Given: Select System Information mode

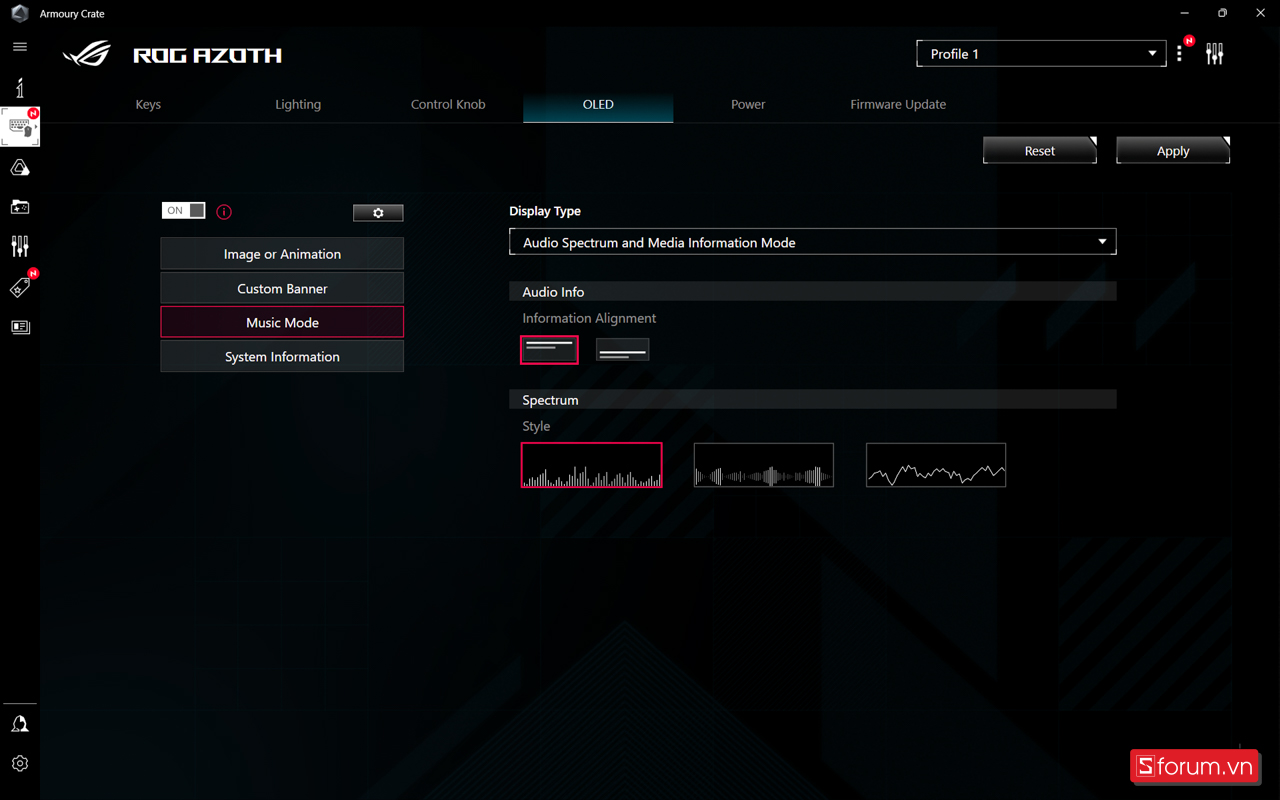Looking at the screenshot, I should (x=282, y=356).
